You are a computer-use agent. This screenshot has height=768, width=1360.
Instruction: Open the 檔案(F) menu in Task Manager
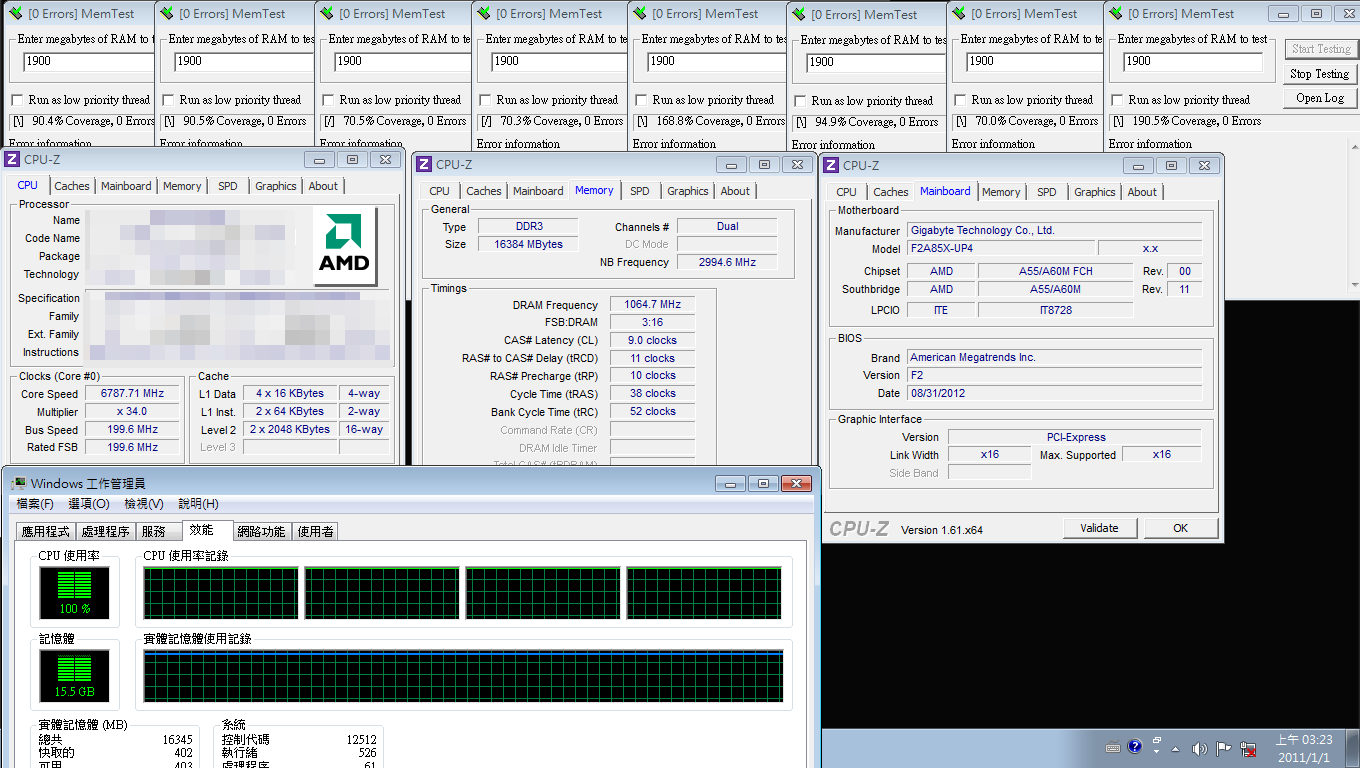35,504
